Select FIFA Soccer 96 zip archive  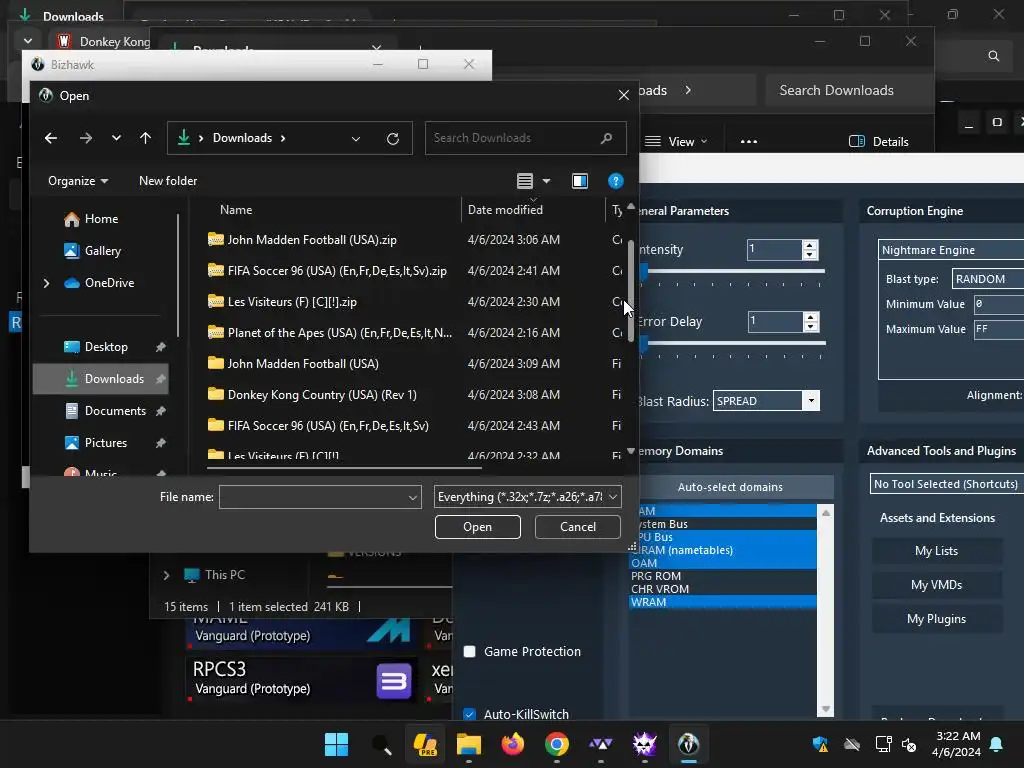(x=337, y=270)
